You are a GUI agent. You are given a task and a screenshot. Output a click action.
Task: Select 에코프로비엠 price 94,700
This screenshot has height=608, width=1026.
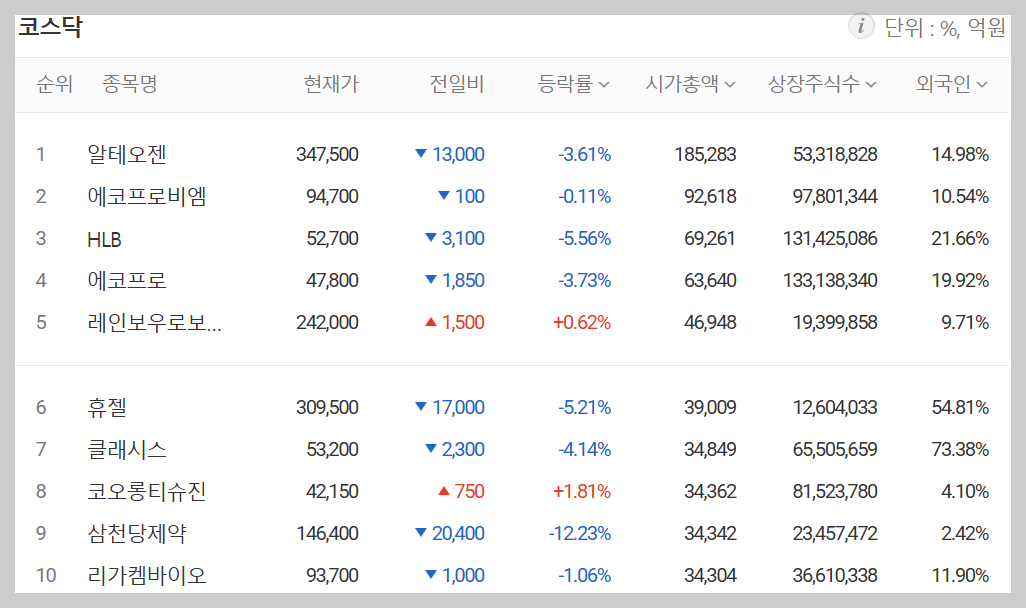click(332, 196)
